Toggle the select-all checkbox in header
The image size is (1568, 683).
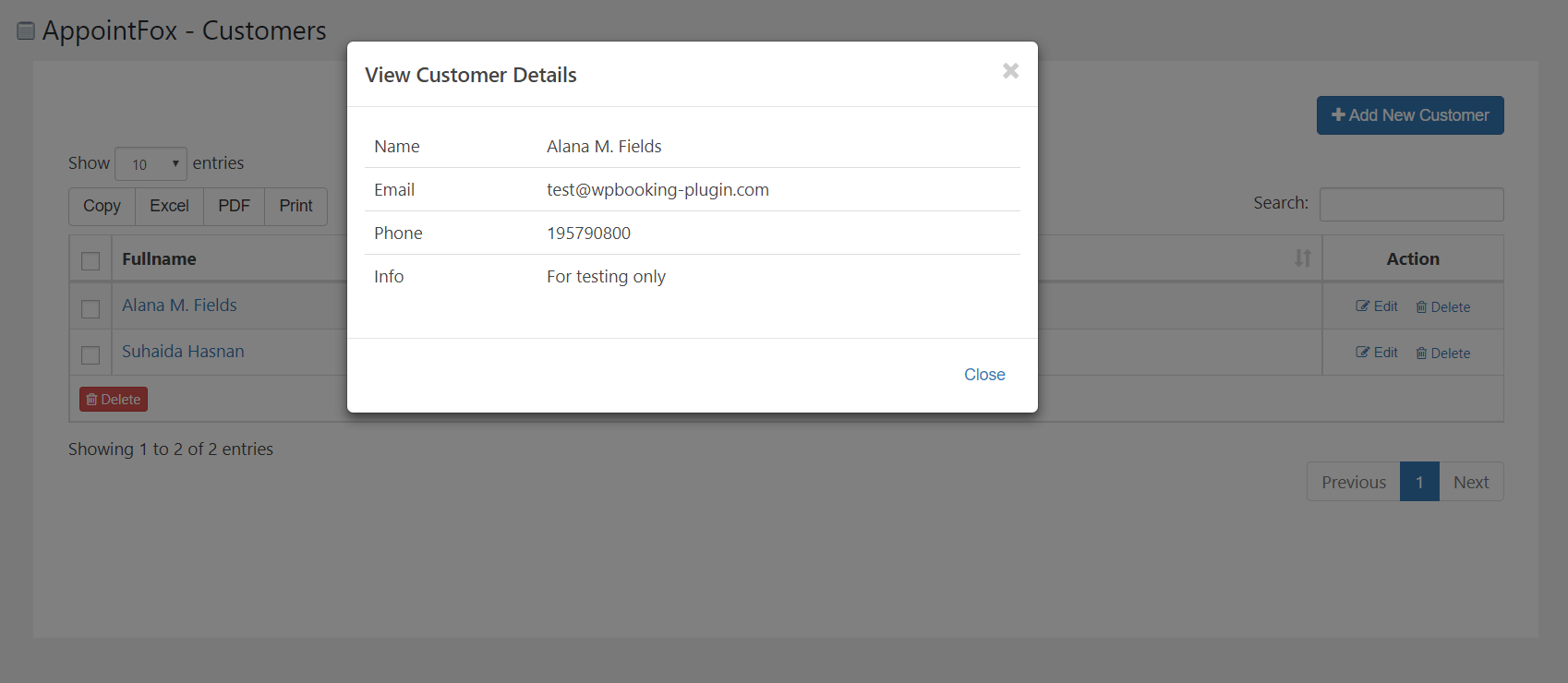click(90, 261)
